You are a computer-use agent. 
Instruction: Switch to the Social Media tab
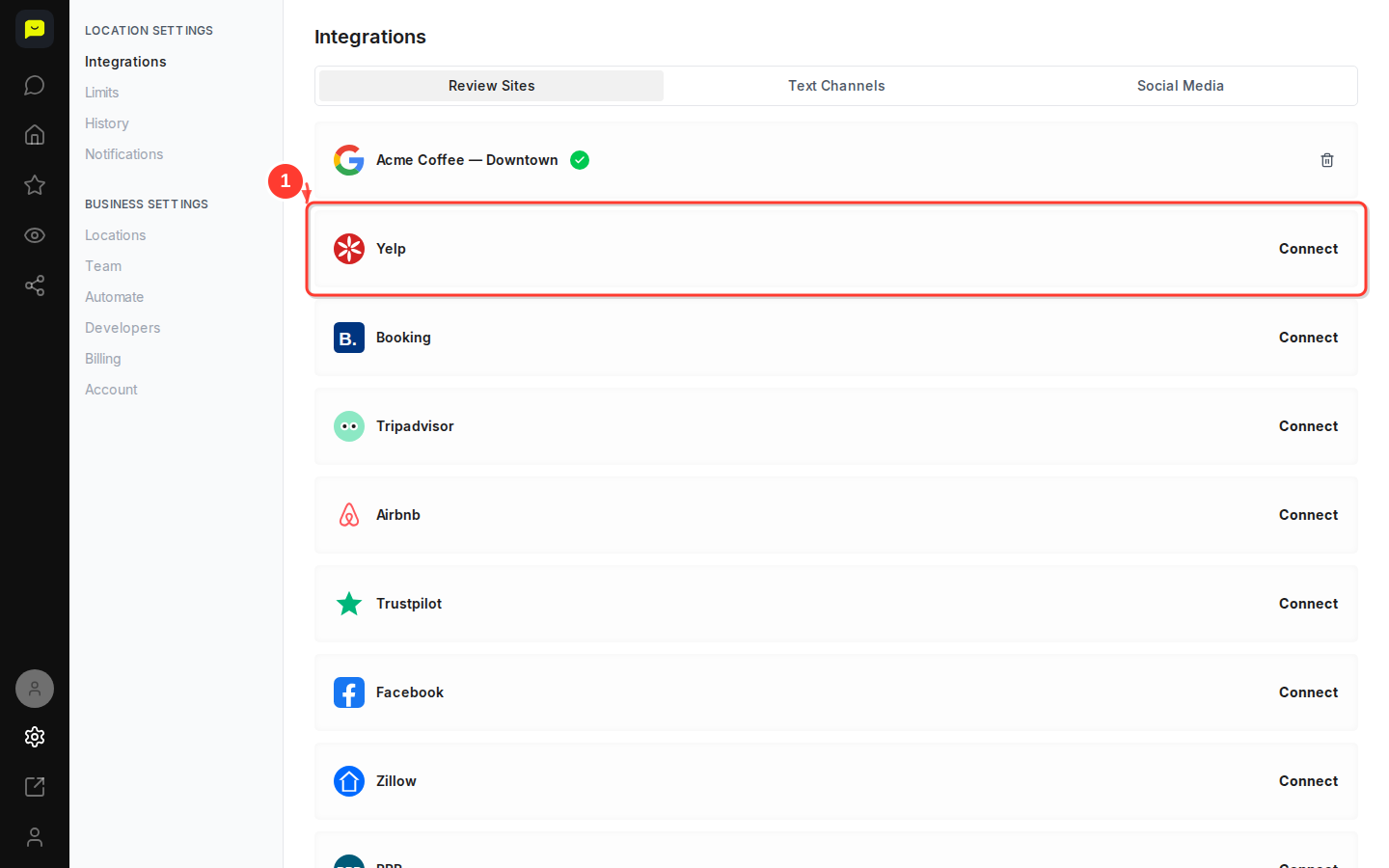coord(1181,86)
